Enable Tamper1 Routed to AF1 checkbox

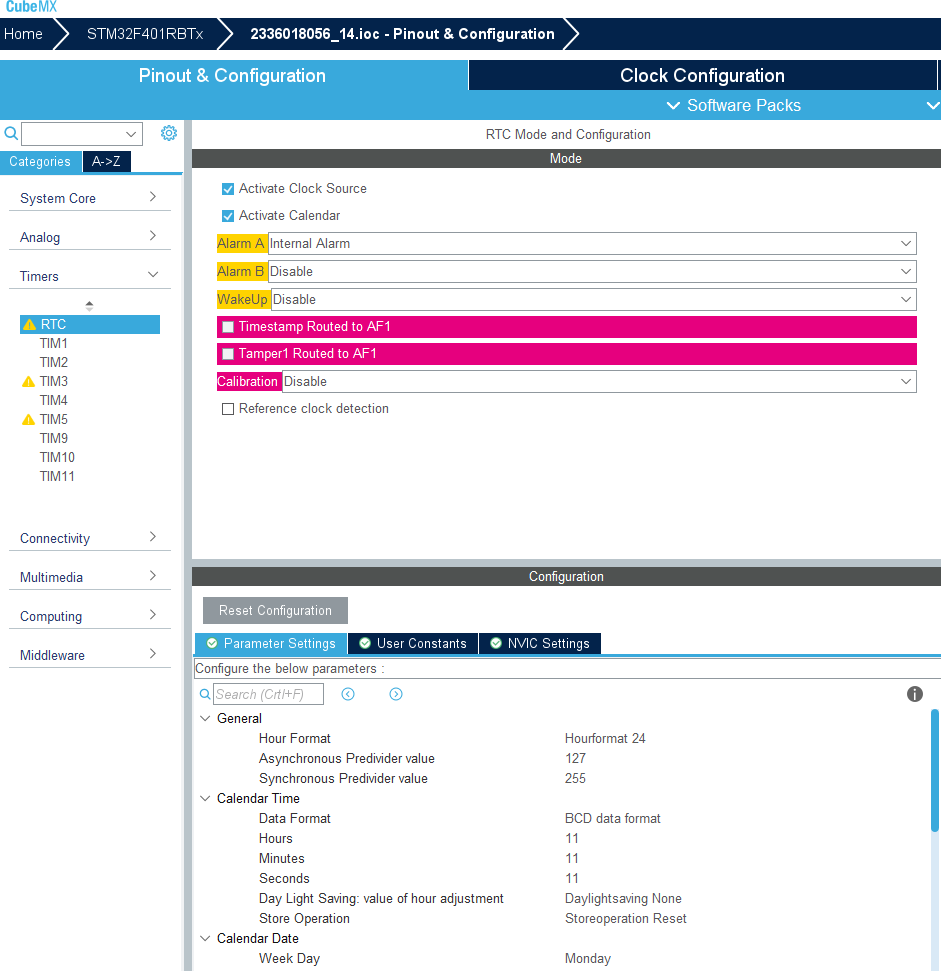point(228,354)
